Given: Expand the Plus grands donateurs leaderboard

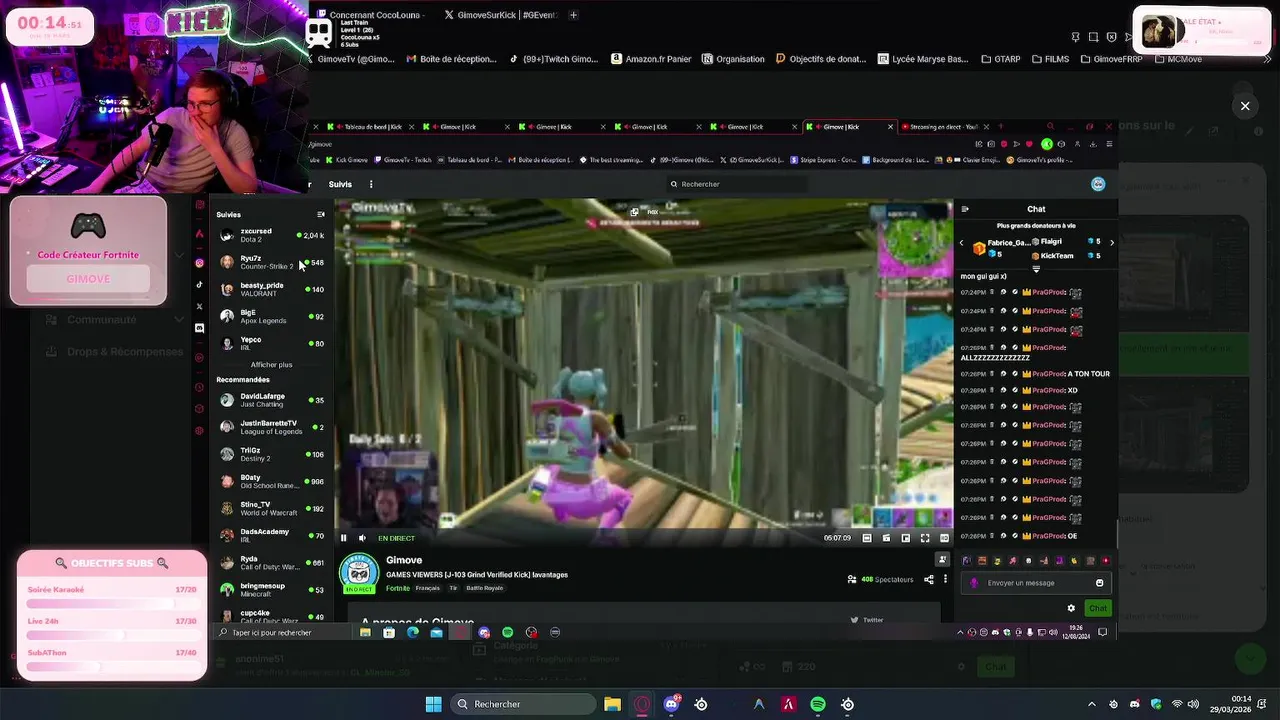Looking at the screenshot, I should click(1036, 268).
